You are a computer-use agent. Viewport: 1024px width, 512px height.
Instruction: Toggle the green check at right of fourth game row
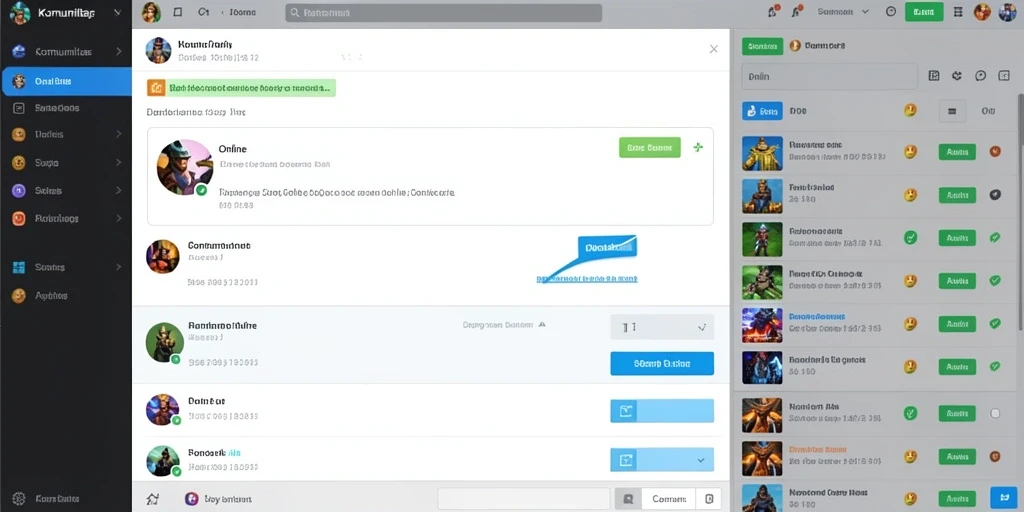(995, 280)
